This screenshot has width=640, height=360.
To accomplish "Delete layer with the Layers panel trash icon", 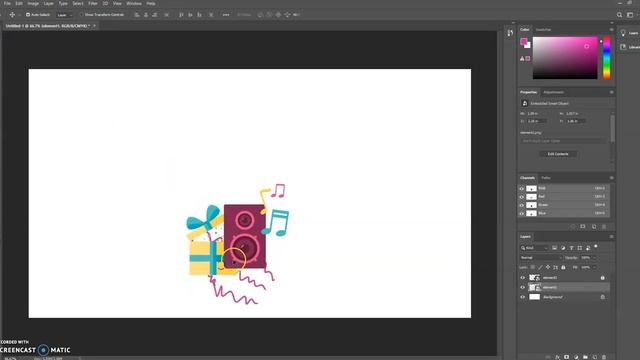I will coord(604,357).
